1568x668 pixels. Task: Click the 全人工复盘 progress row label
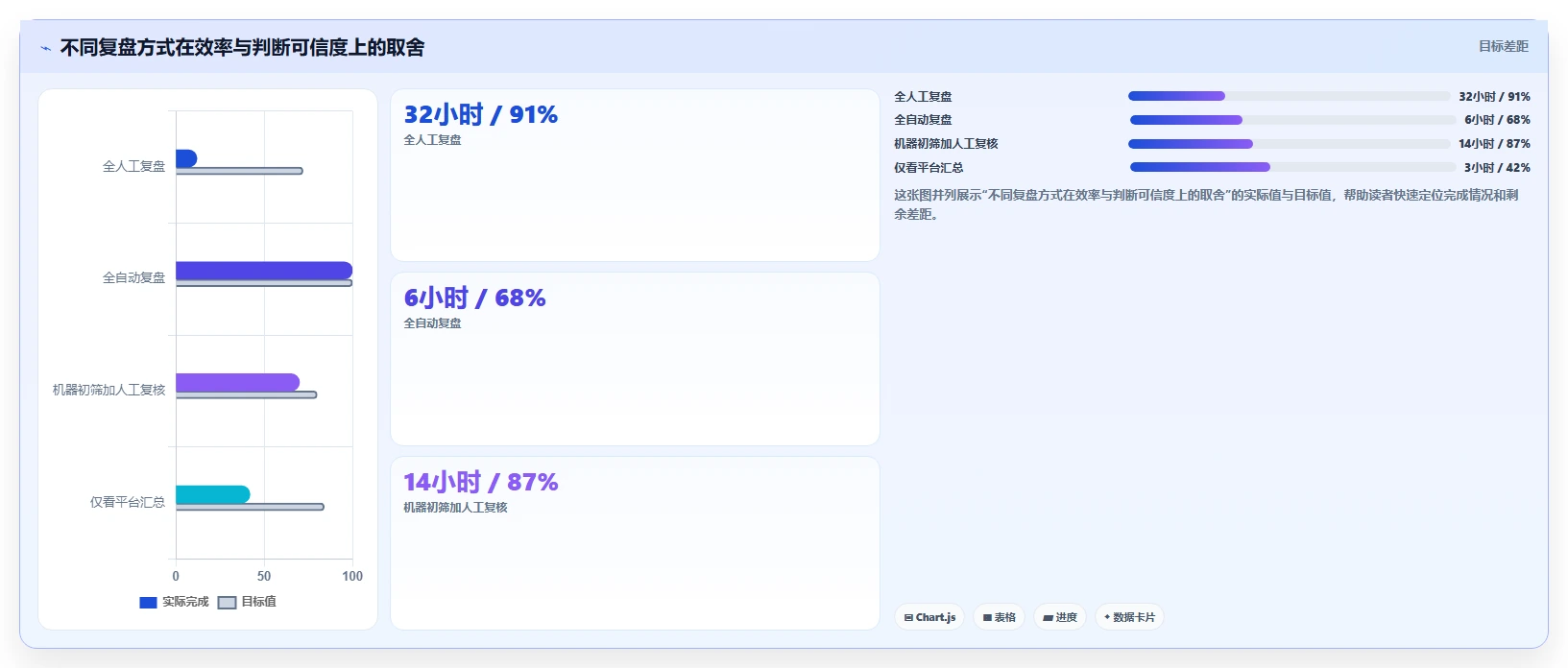[923, 96]
